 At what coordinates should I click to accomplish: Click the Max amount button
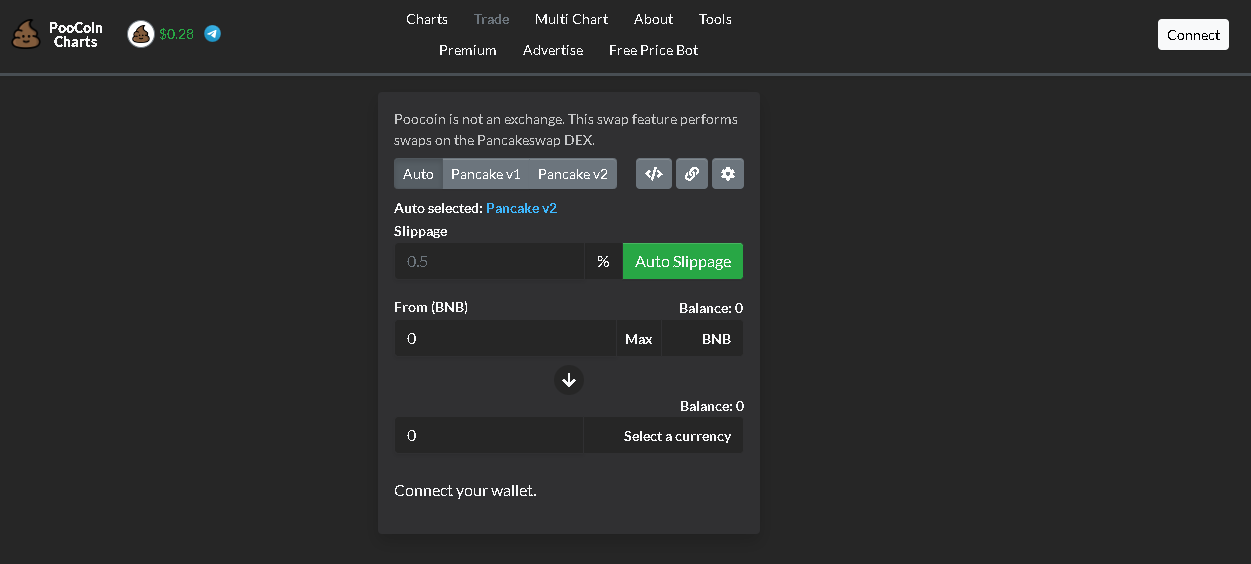point(638,339)
